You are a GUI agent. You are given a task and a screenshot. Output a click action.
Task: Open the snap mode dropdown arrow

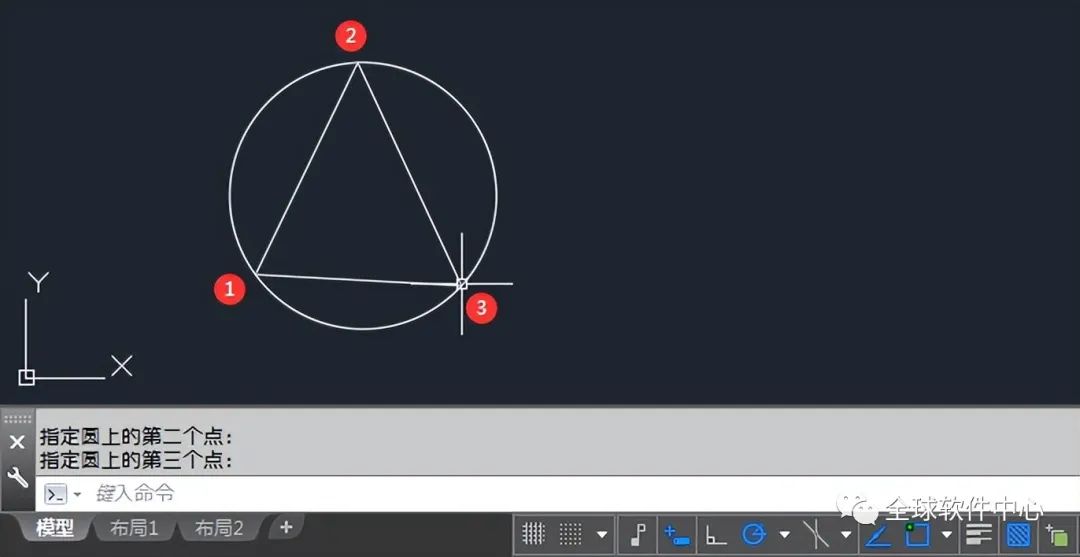[x=602, y=534]
